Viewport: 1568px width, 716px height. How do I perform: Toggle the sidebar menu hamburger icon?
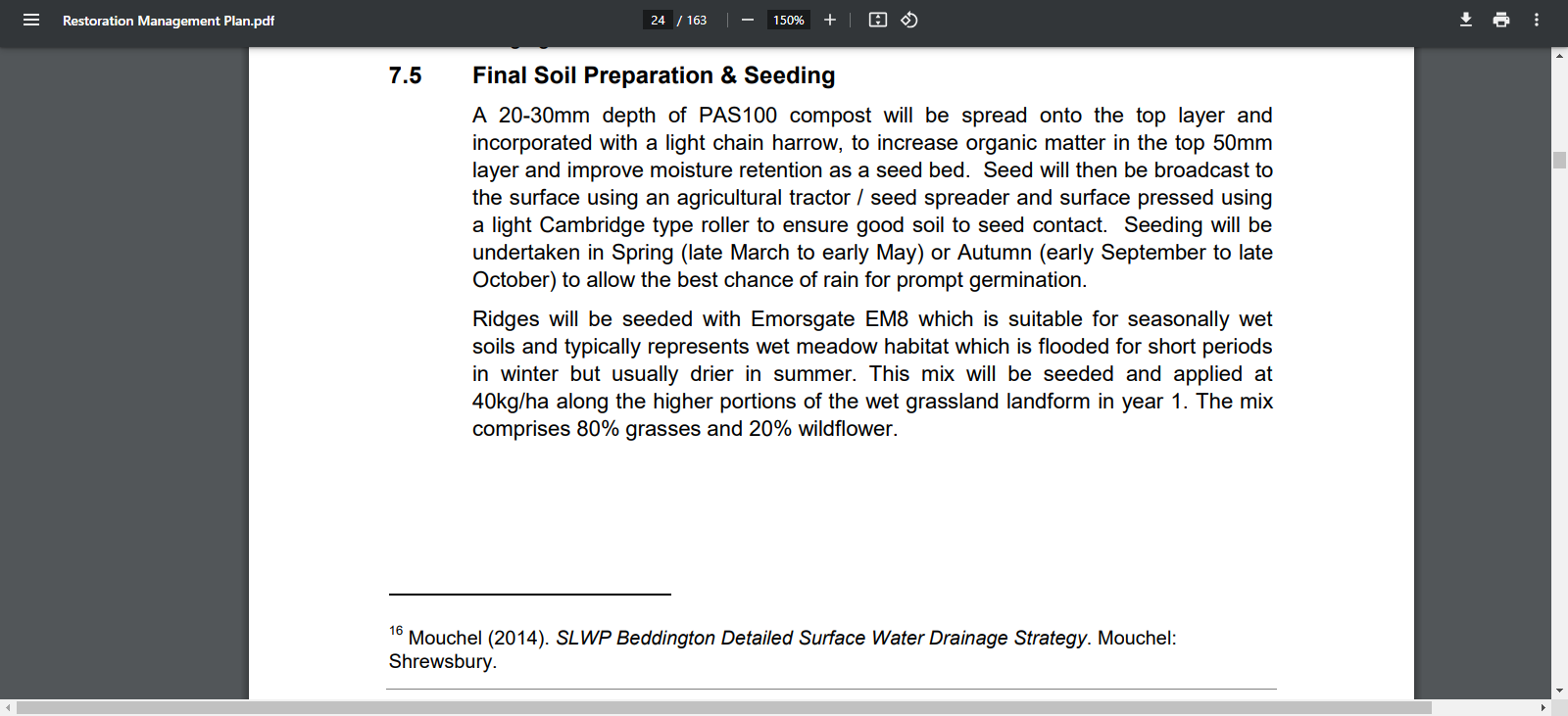tap(31, 20)
